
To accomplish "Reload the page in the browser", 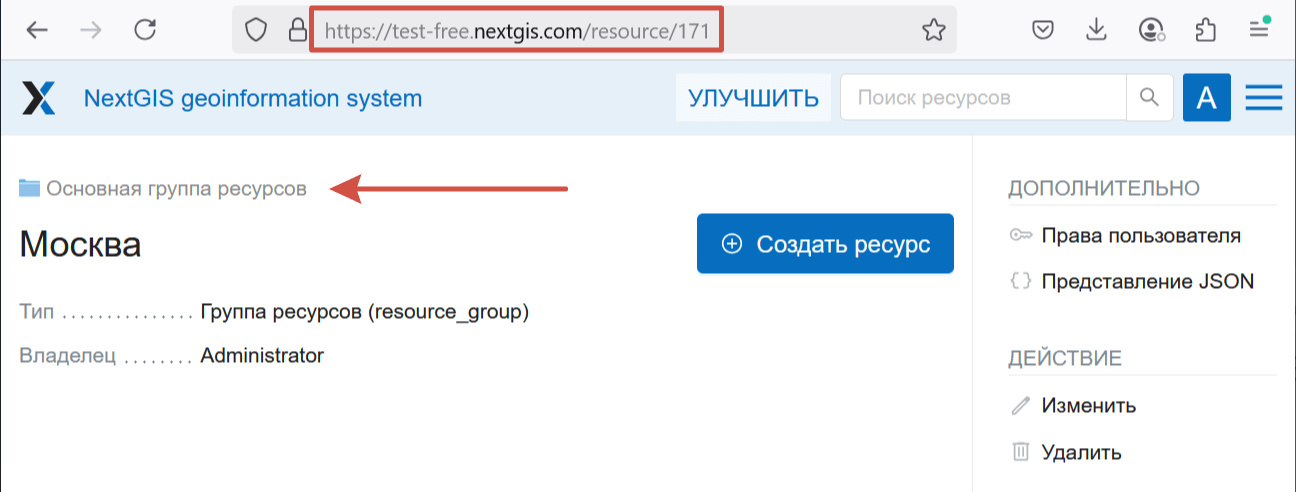I will [145, 31].
